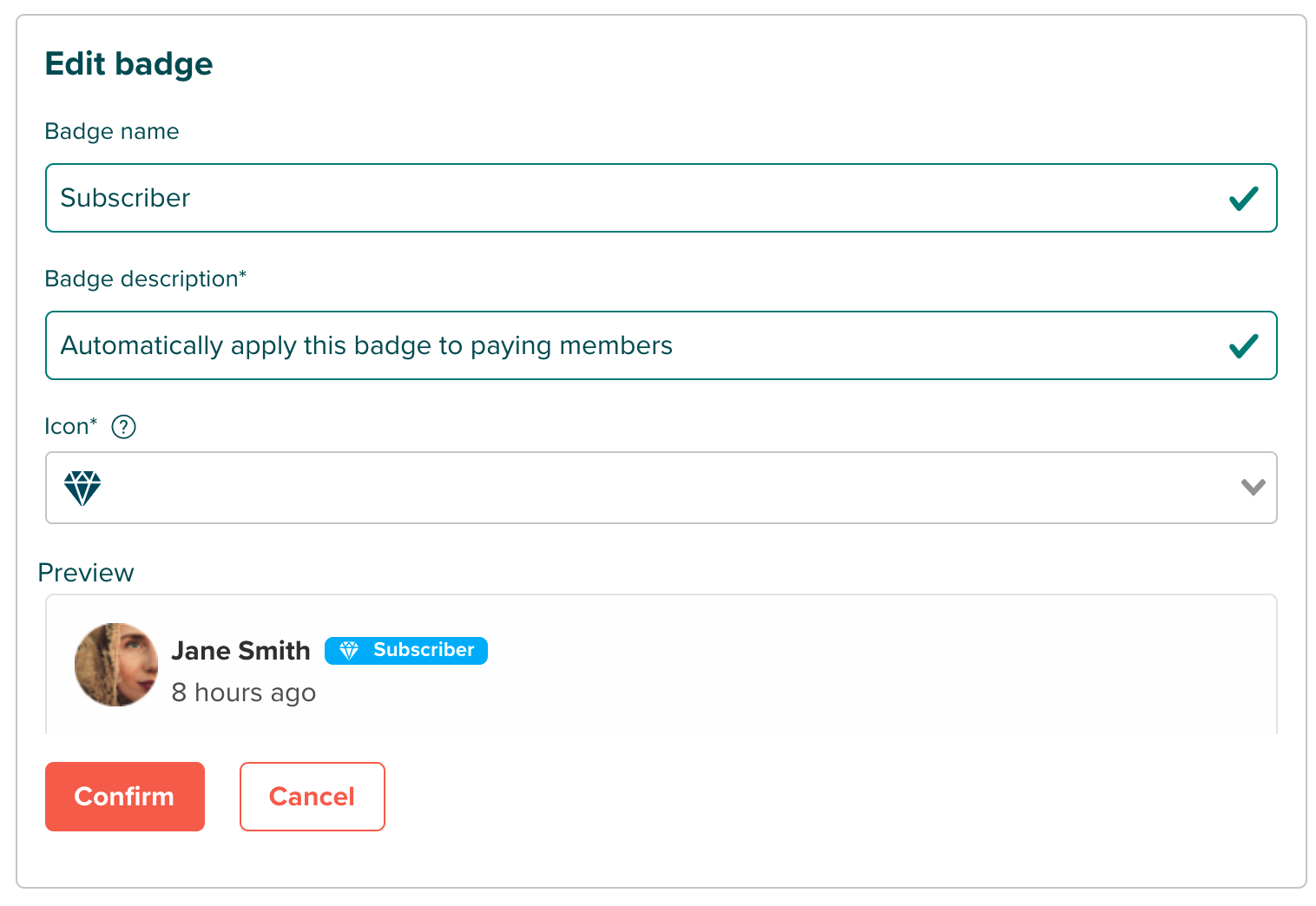The image size is (1316, 906).
Task: Click the name Jane Smith in preview
Action: [241, 651]
